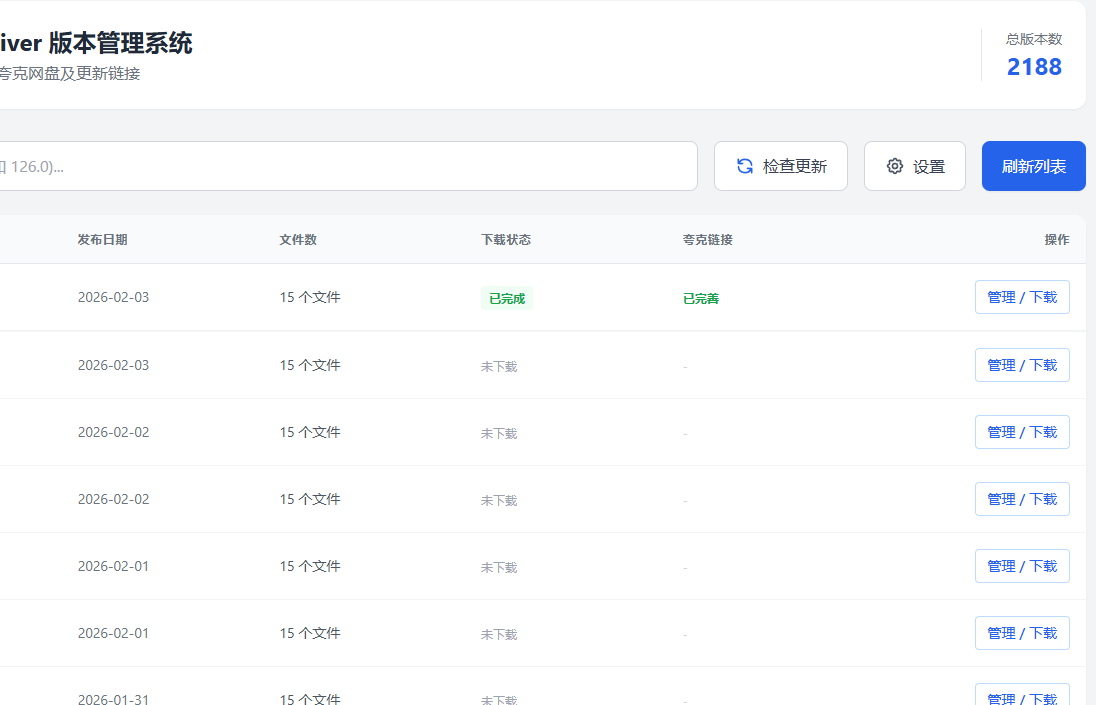This screenshot has width=1096, height=705.
Task: Open 管理 / 下载 for the 已完成 row
Action: [1022, 297]
